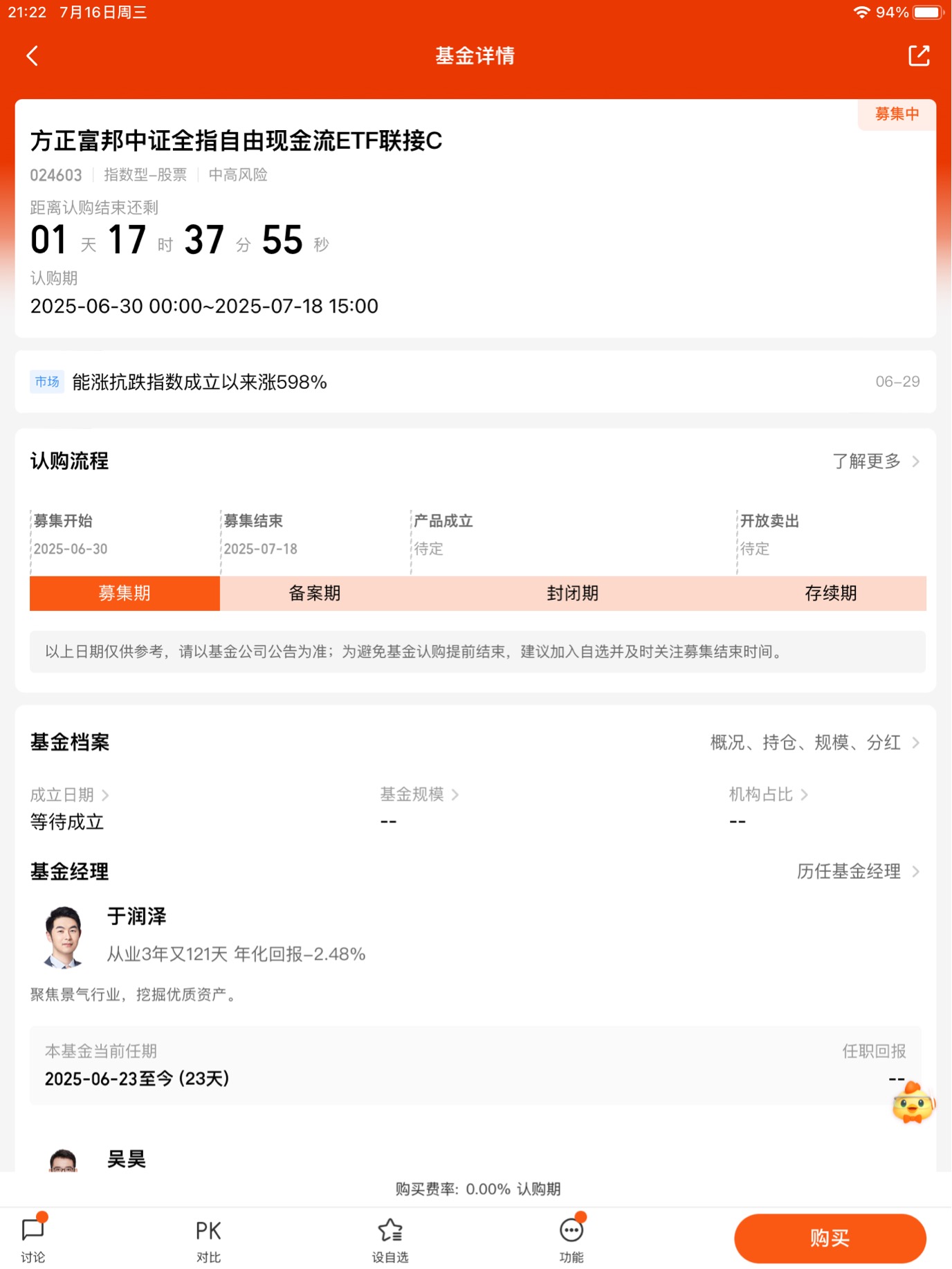Tap fund manager 吴昊 photo

pos(64,1160)
